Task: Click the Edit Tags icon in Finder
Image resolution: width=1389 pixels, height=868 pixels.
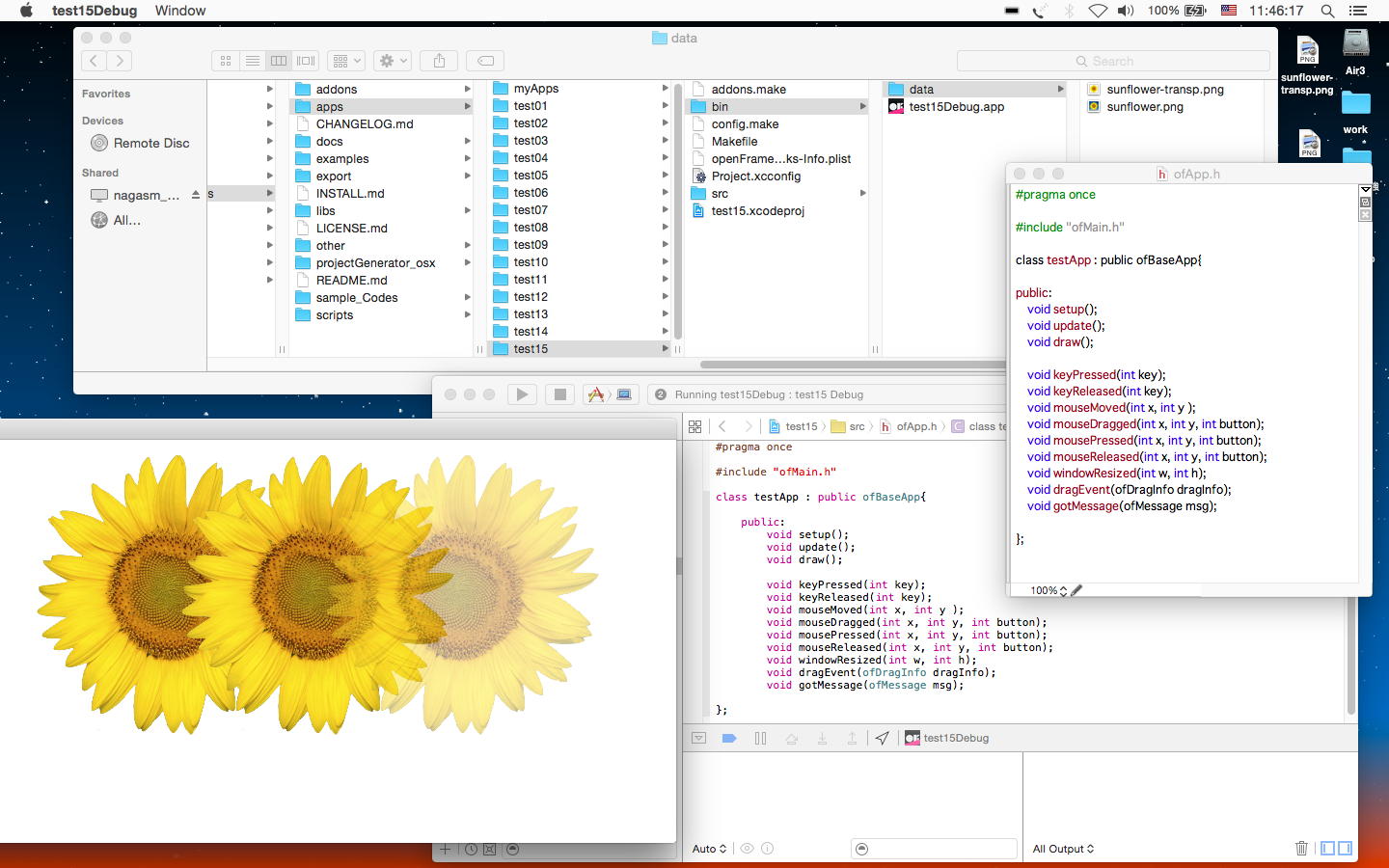Action: coord(486,61)
